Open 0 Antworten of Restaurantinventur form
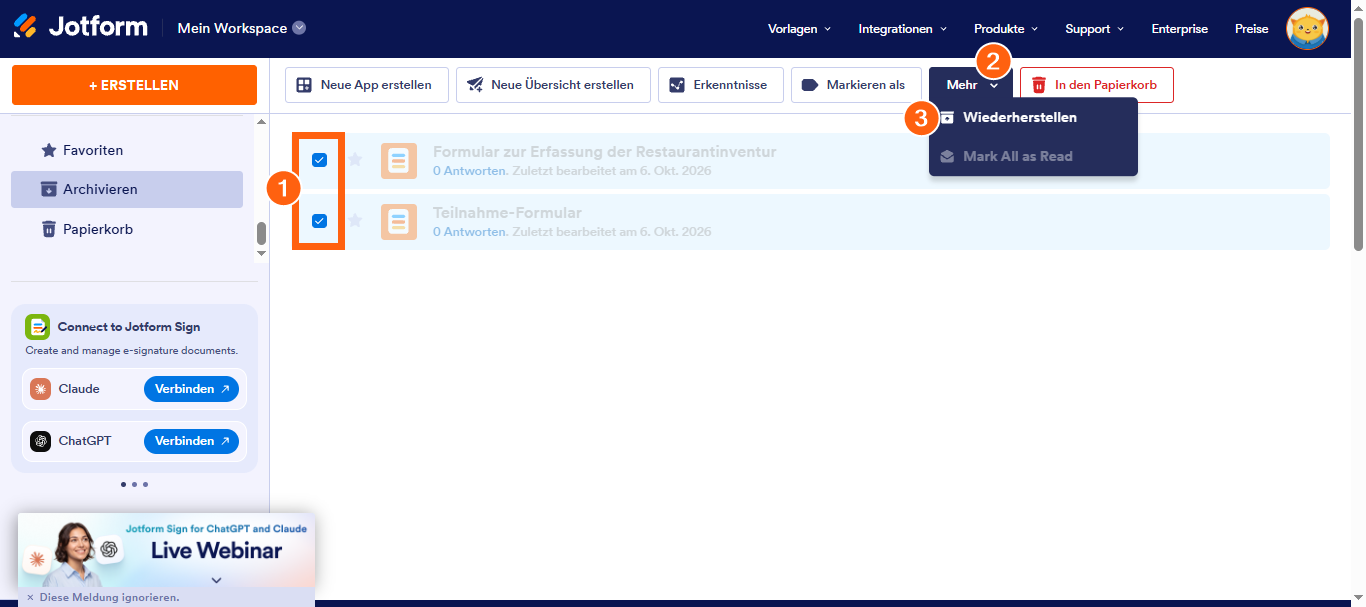Image resolution: width=1366 pixels, height=607 pixels. (469, 171)
